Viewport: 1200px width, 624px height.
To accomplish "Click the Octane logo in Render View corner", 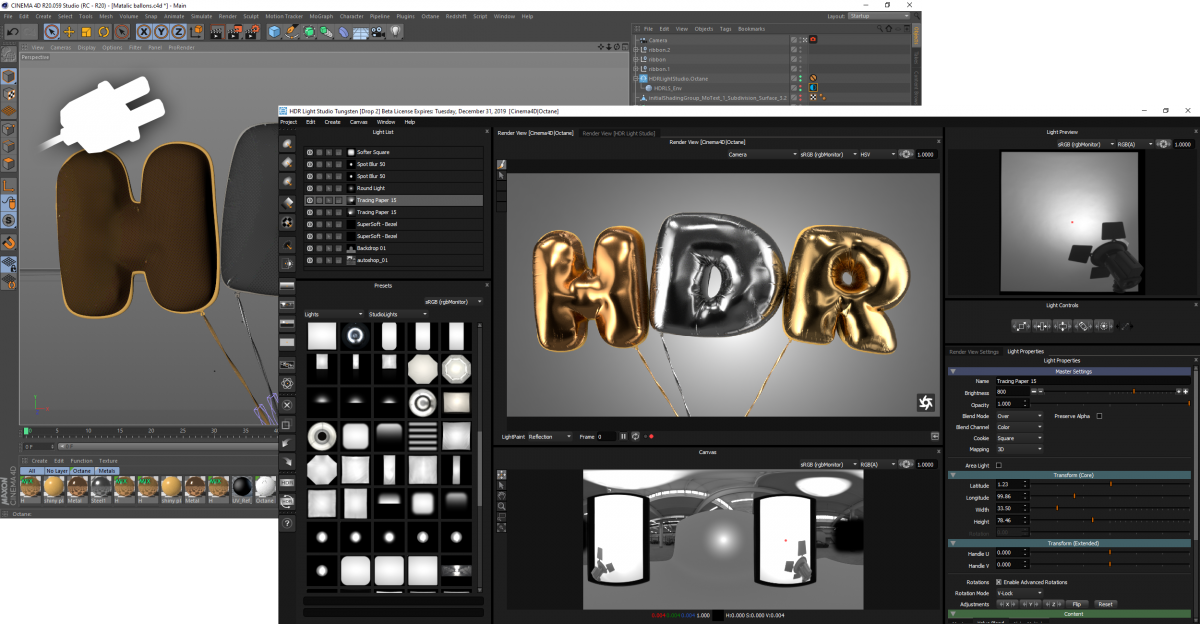I will [926, 402].
